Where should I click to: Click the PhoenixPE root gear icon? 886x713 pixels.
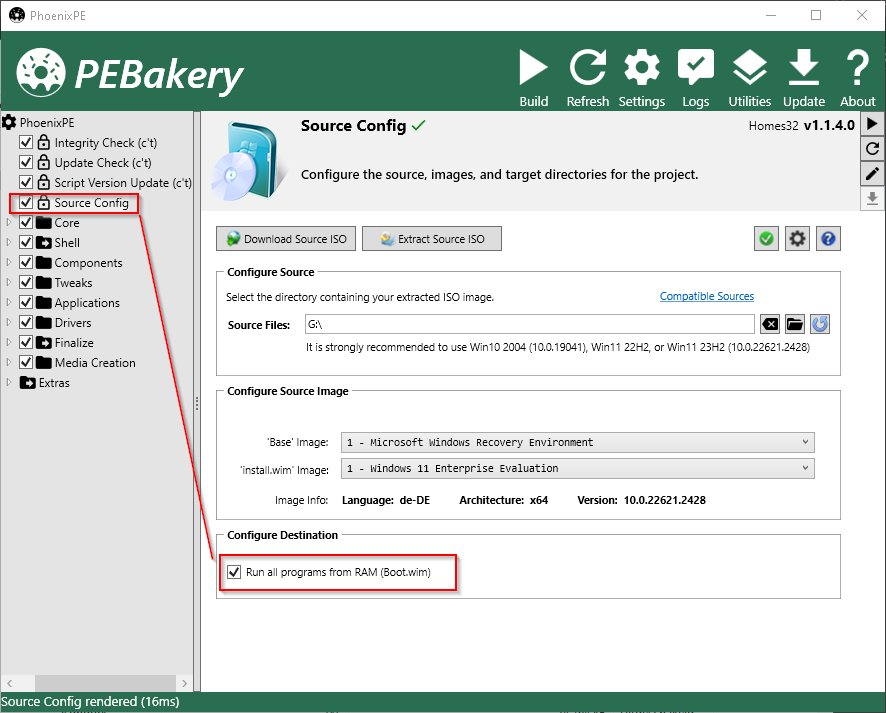pyautogui.click(x=9, y=122)
